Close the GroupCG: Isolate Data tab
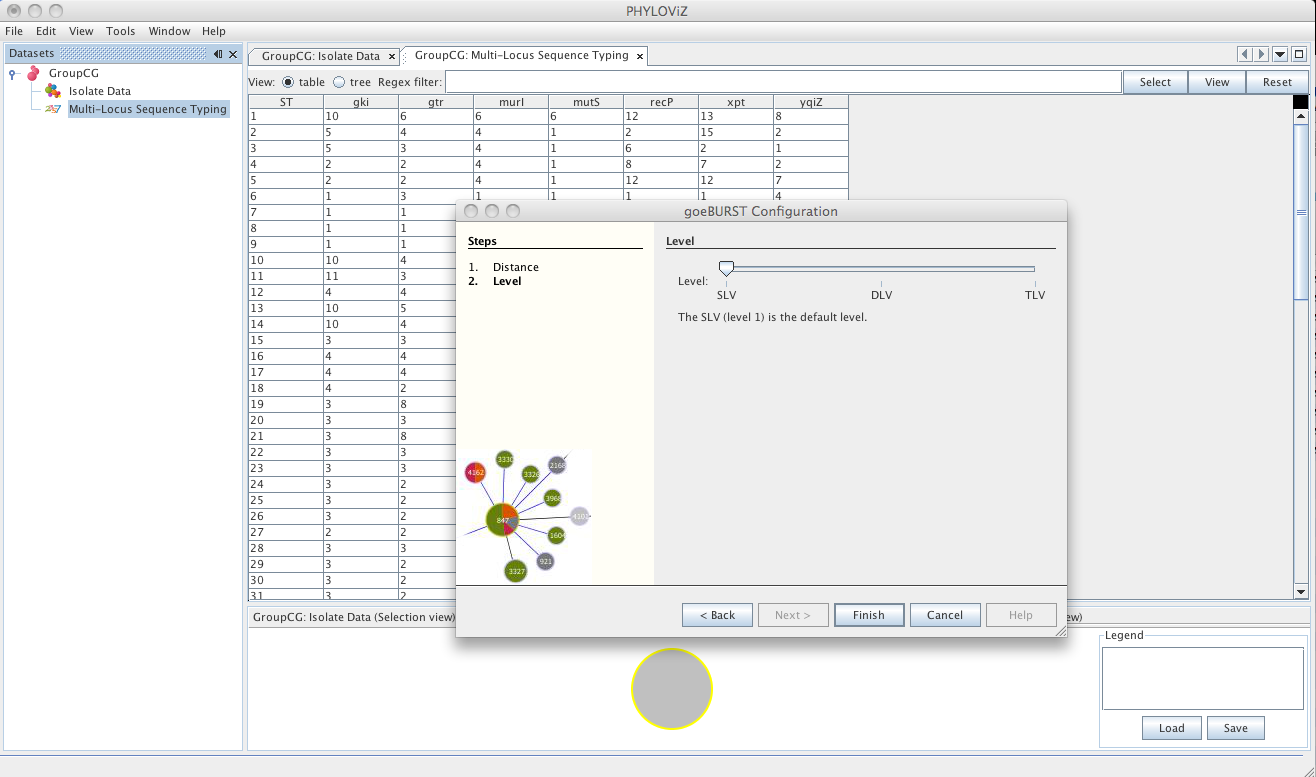 [x=392, y=56]
